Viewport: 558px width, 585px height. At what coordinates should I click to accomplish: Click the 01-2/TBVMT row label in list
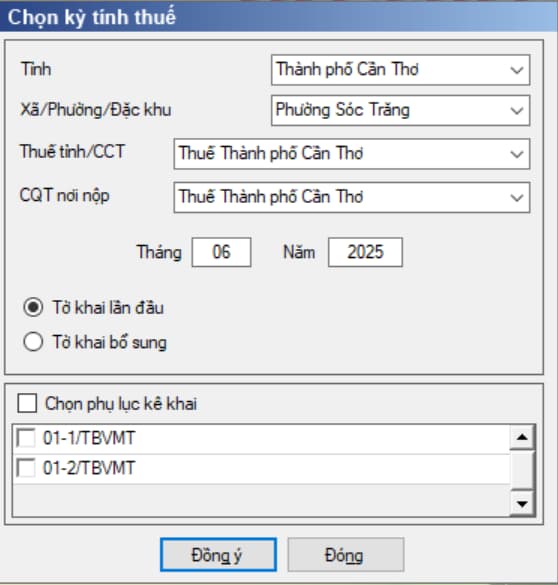[x=89, y=468]
